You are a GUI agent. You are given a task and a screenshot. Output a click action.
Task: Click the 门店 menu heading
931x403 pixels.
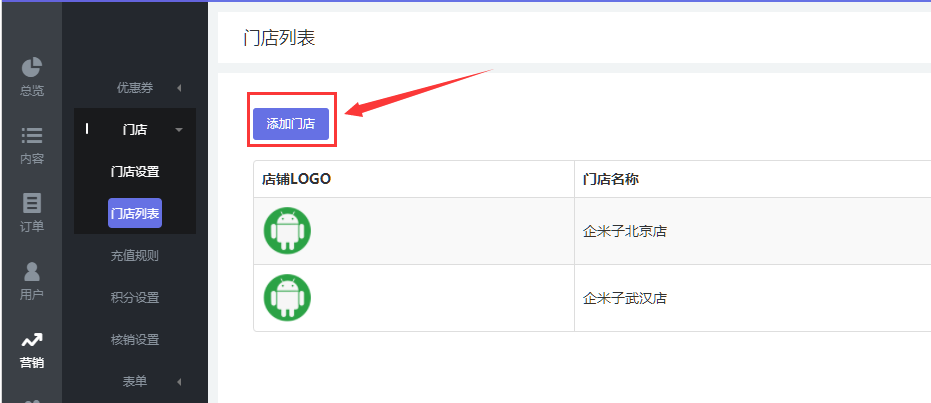[135, 129]
